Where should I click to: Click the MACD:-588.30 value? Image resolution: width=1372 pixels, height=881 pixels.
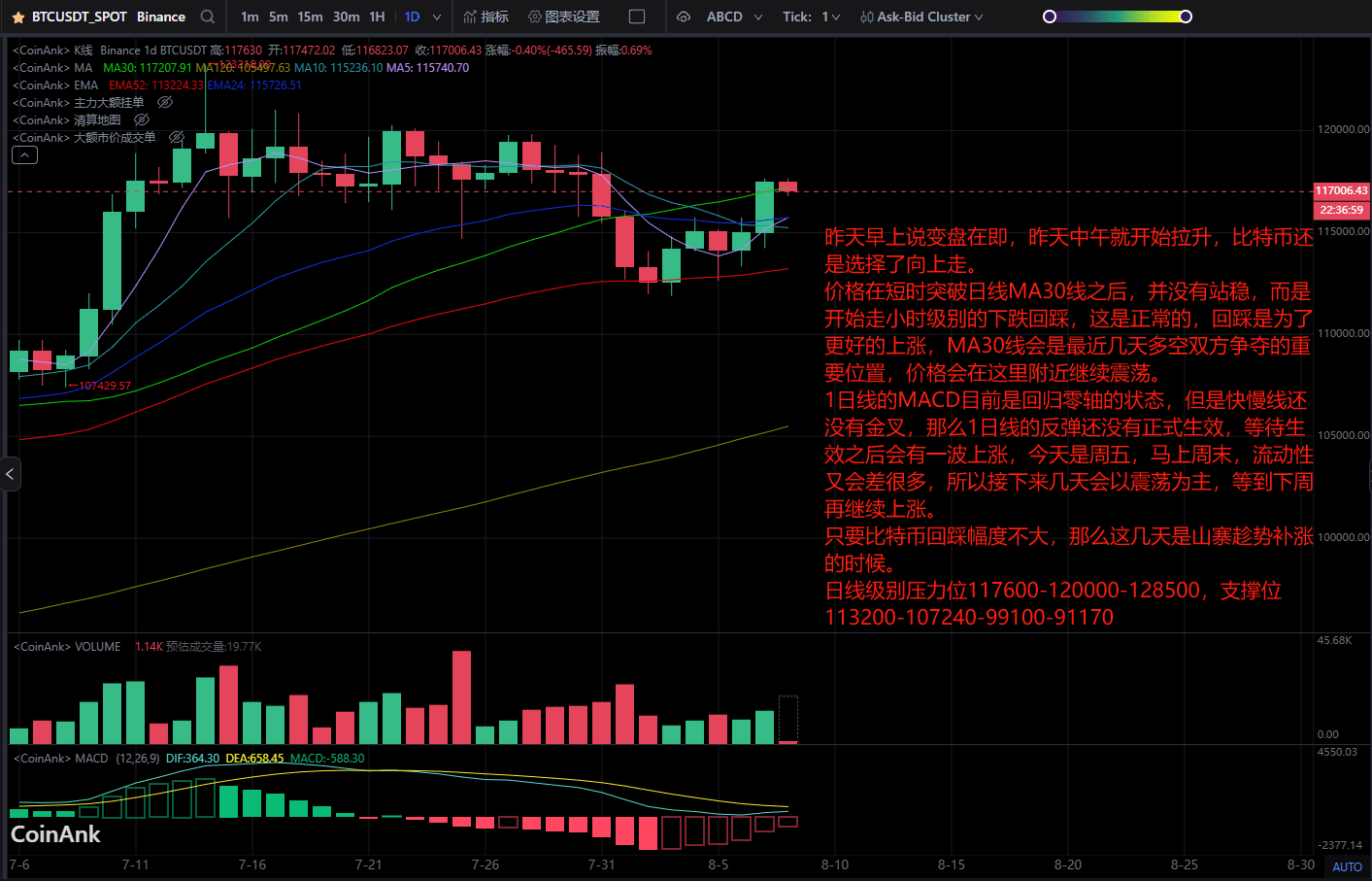tap(327, 758)
